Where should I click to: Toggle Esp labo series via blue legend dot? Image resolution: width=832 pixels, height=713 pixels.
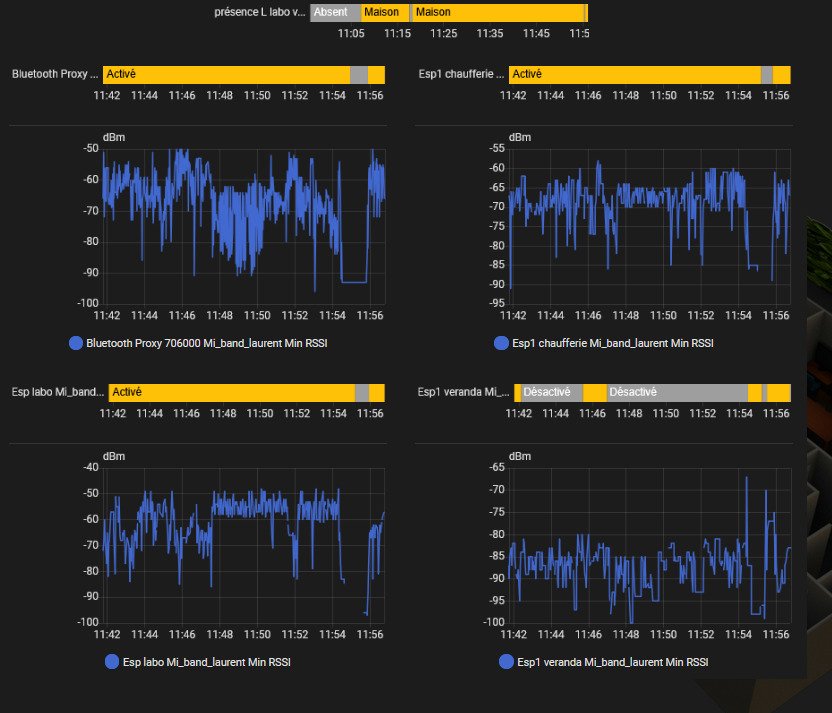[x=111, y=662]
